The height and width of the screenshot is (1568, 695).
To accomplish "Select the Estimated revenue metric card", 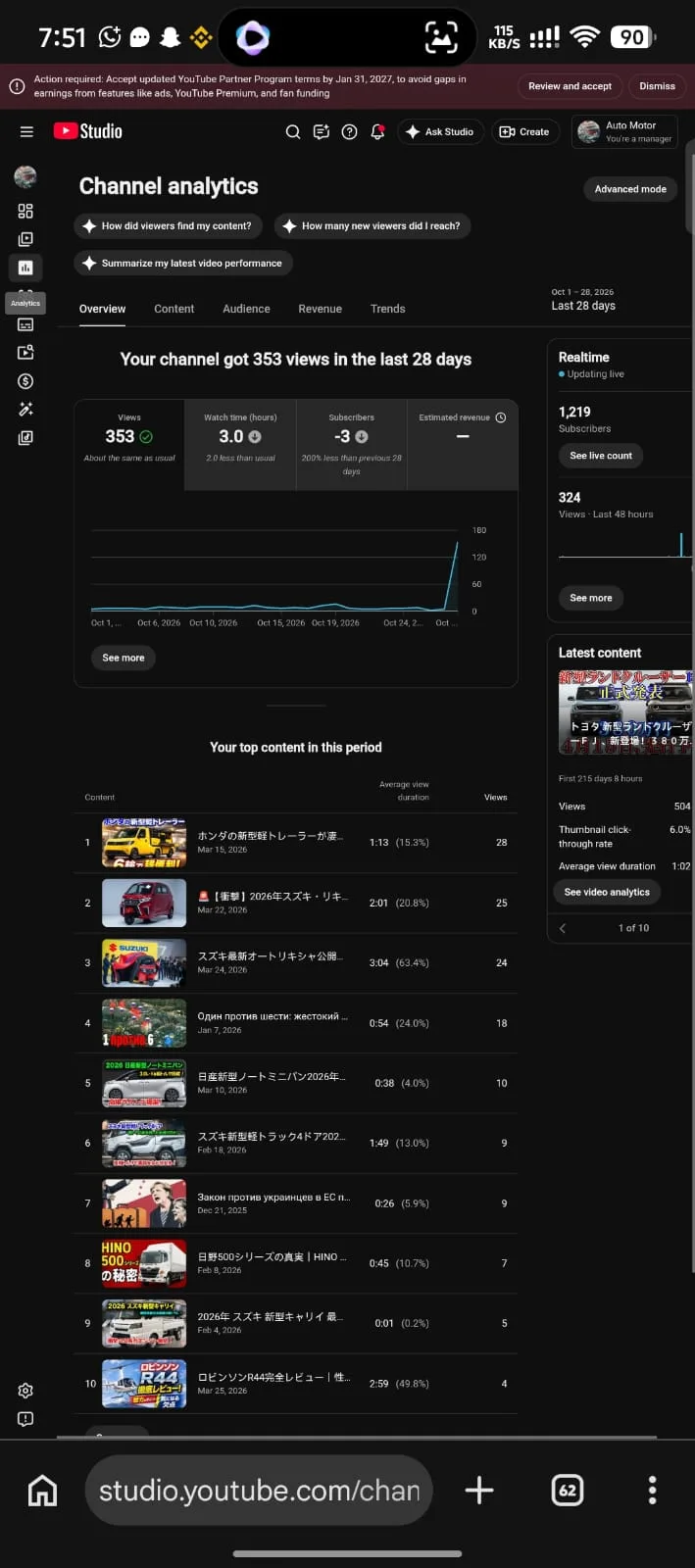I will [x=463, y=444].
